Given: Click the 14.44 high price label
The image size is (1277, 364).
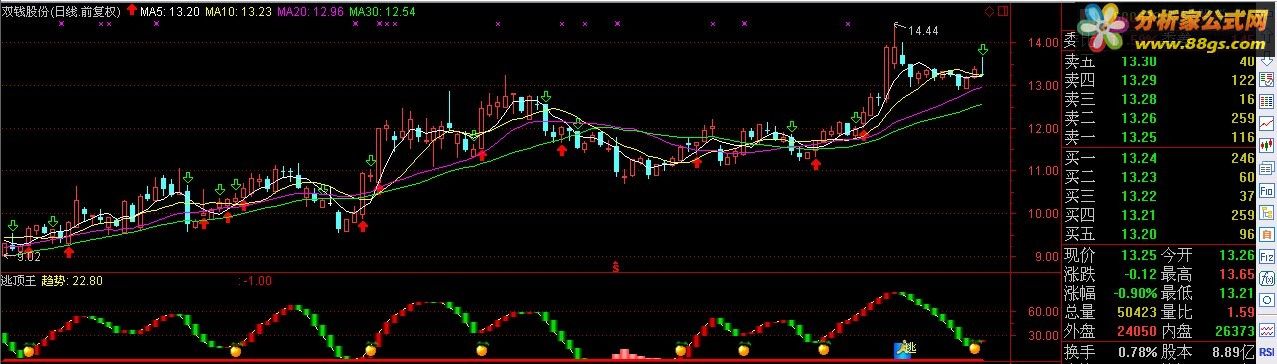Looking at the screenshot, I should (923, 32).
